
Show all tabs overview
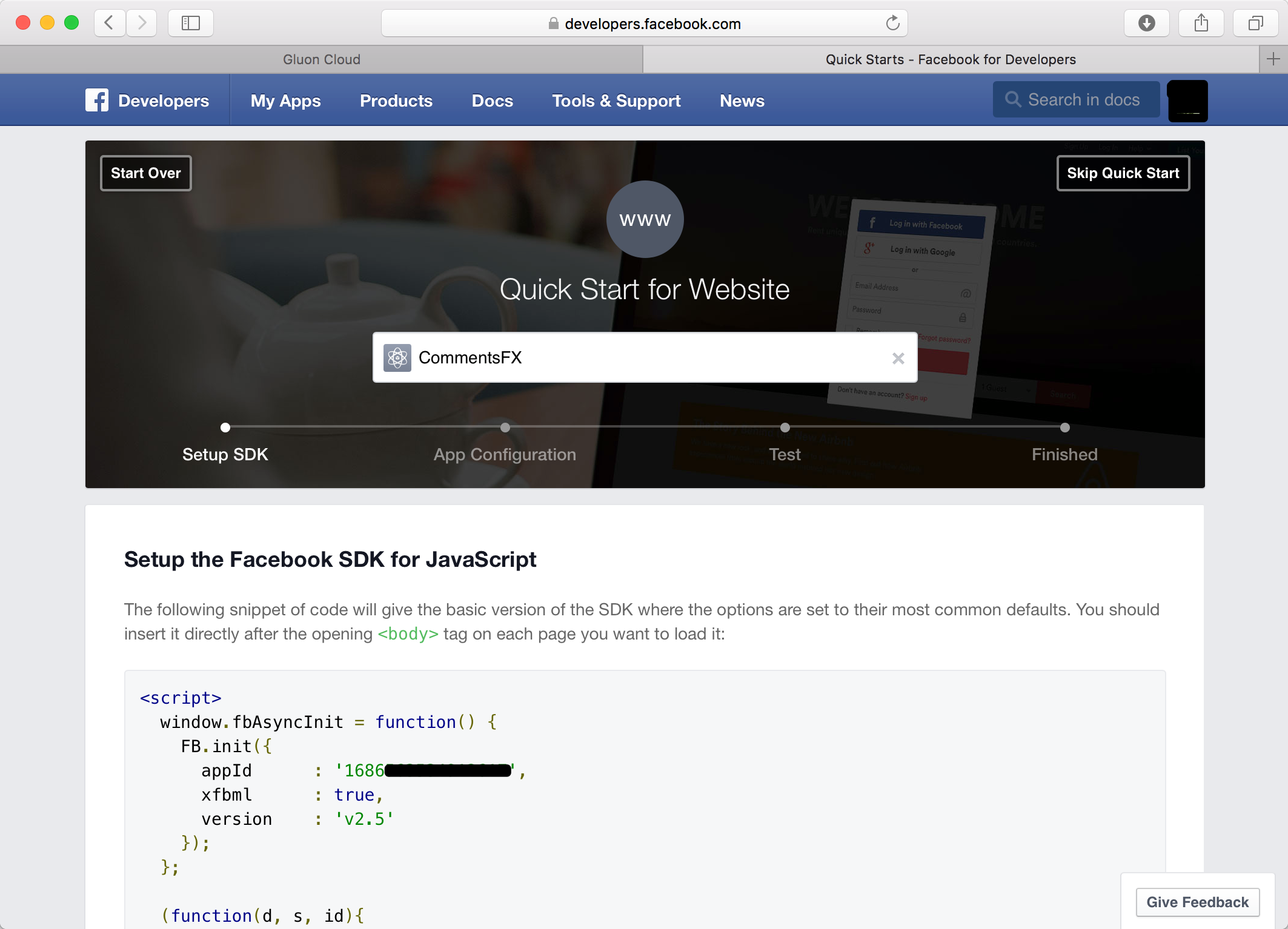click(1255, 23)
